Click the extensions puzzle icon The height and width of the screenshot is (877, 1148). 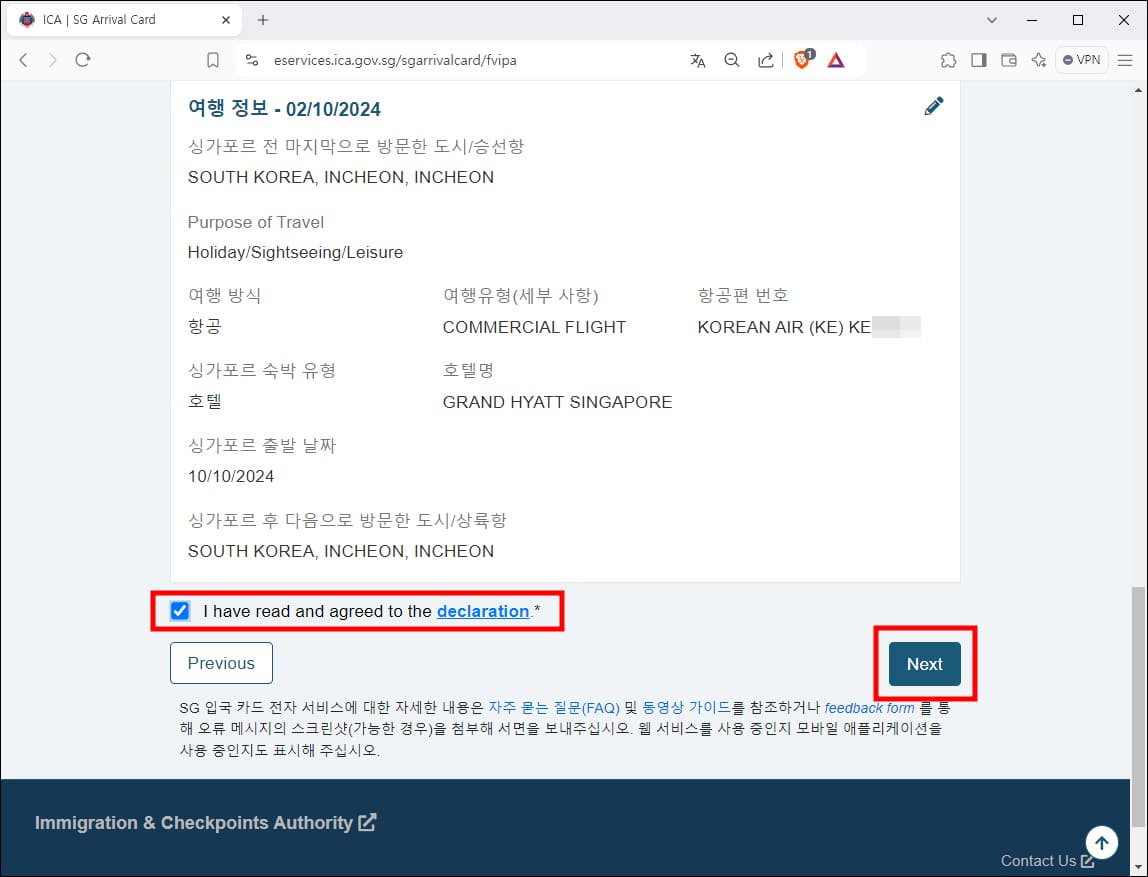coord(948,60)
